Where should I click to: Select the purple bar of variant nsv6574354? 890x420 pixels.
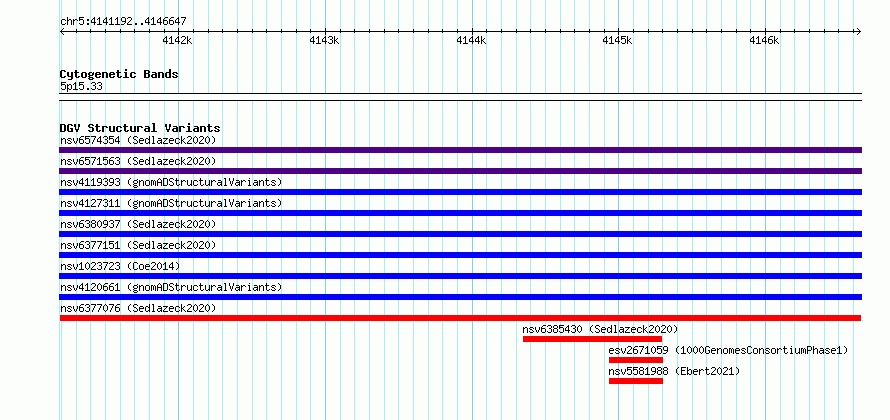[x=460, y=150]
